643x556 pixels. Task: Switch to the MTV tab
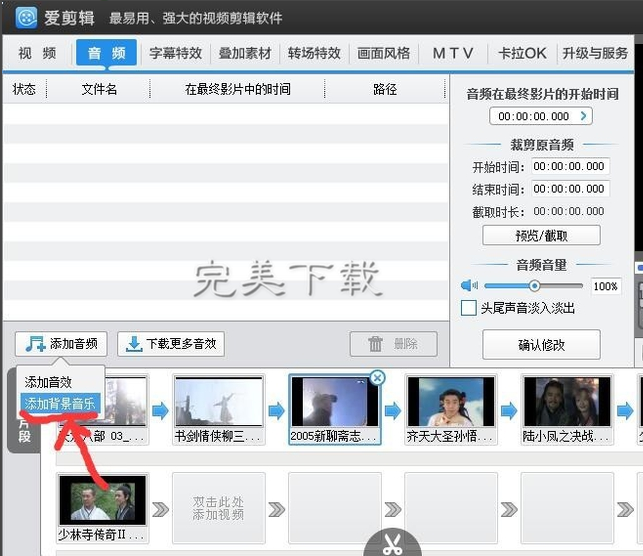[453, 53]
